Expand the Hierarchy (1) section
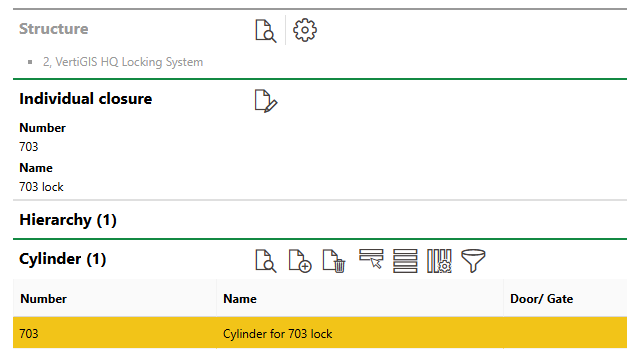This screenshot has height=360, width=627. [x=68, y=220]
